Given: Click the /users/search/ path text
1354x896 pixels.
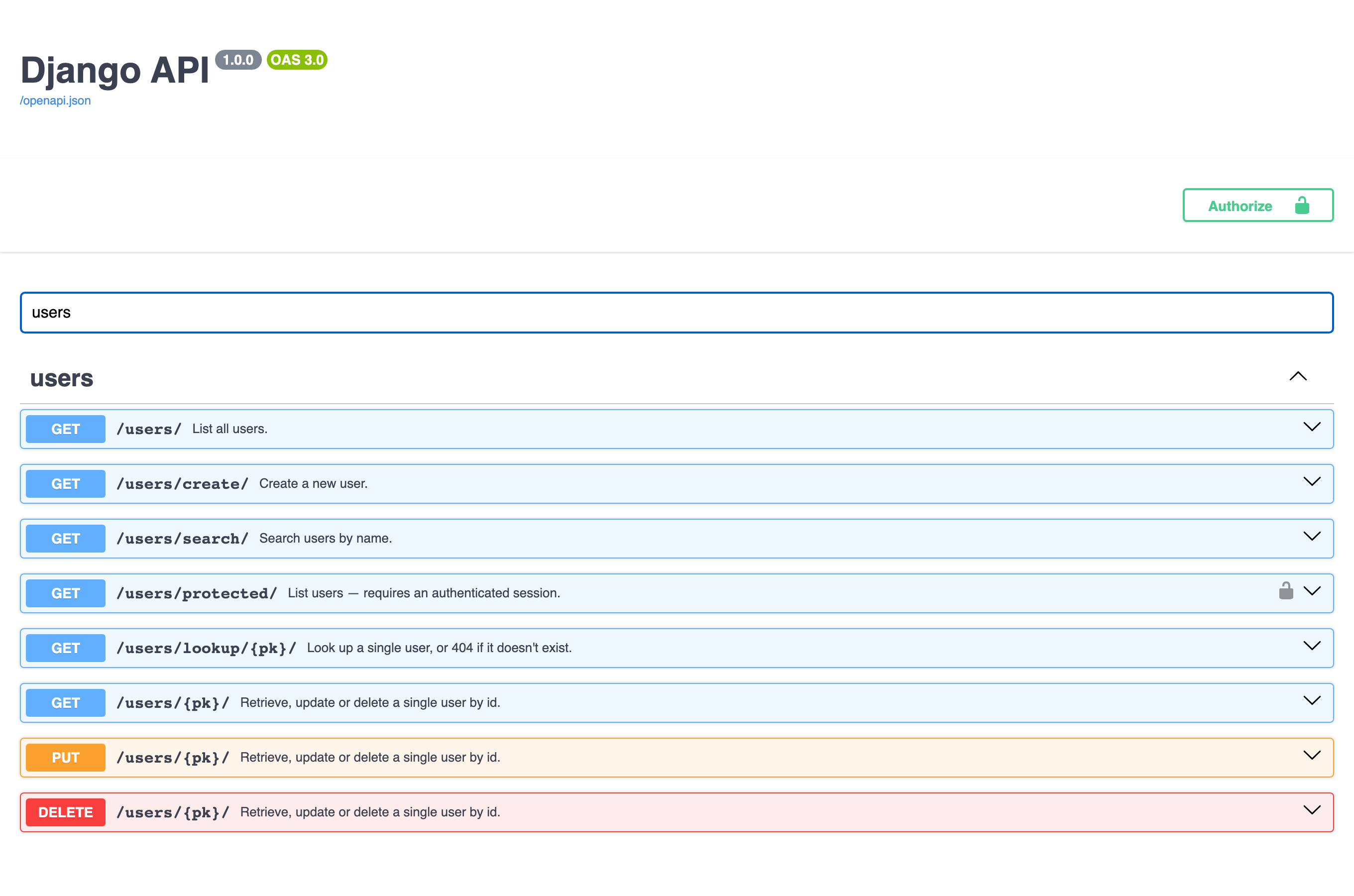Looking at the screenshot, I should coord(182,539).
